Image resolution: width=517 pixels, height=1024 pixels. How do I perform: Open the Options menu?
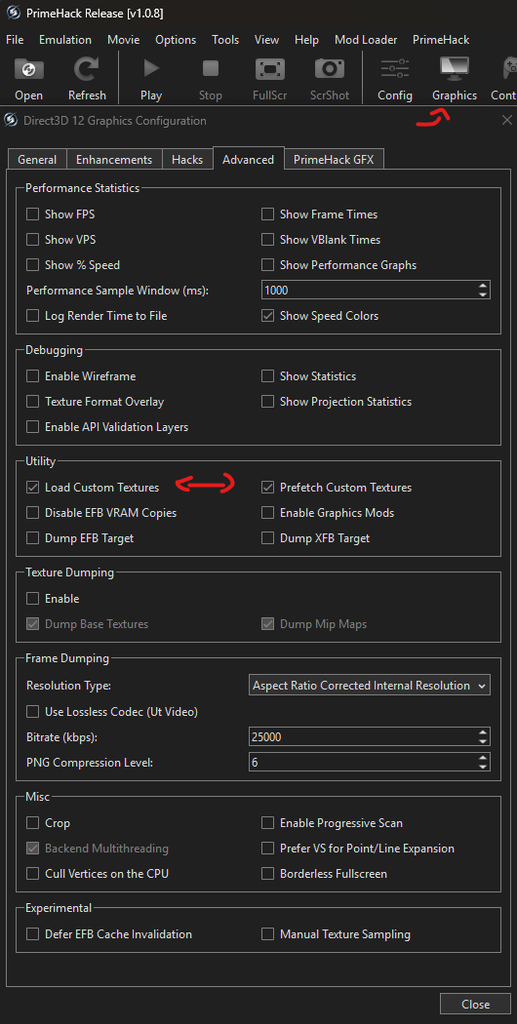pos(176,40)
